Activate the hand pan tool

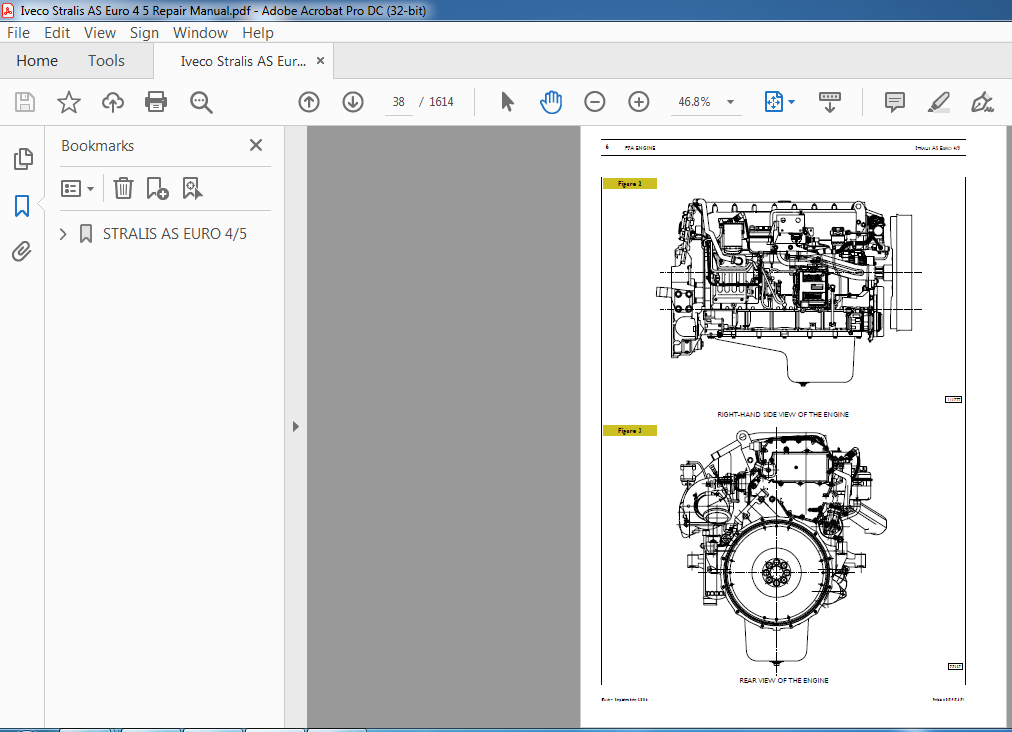coord(551,102)
